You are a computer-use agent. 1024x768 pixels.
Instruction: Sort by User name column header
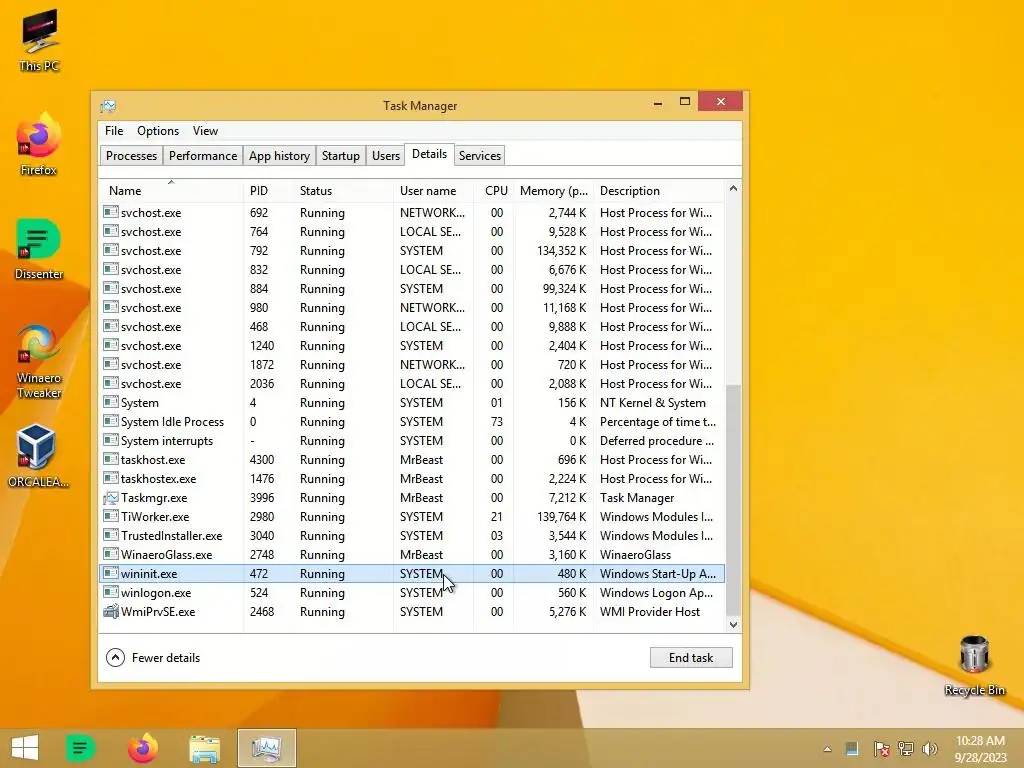tap(434, 191)
